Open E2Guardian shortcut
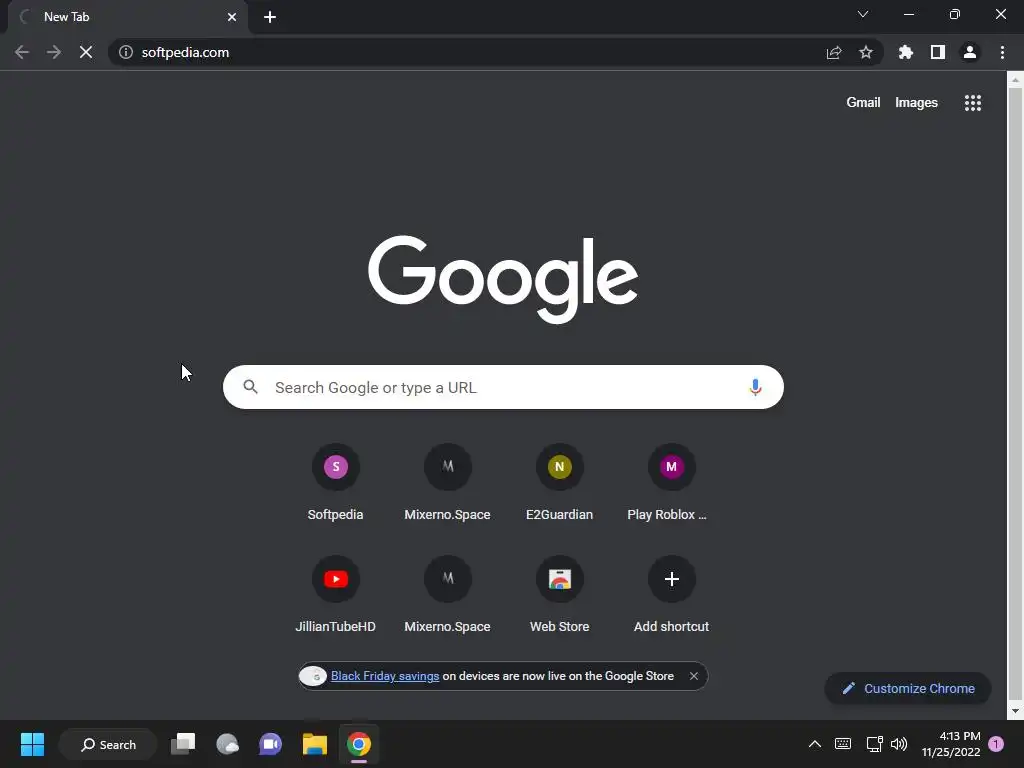 click(560, 483)
